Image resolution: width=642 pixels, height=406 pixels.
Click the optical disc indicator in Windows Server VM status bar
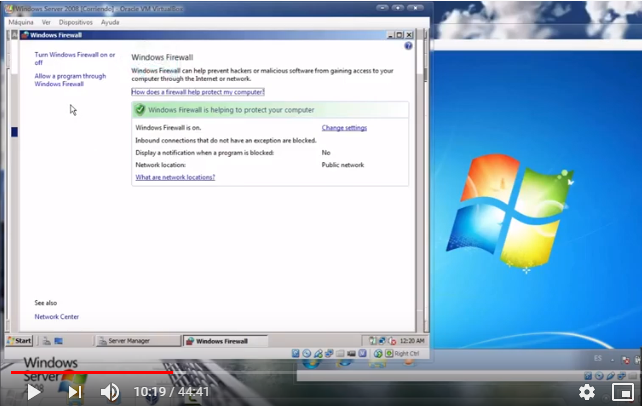[307, 353]
